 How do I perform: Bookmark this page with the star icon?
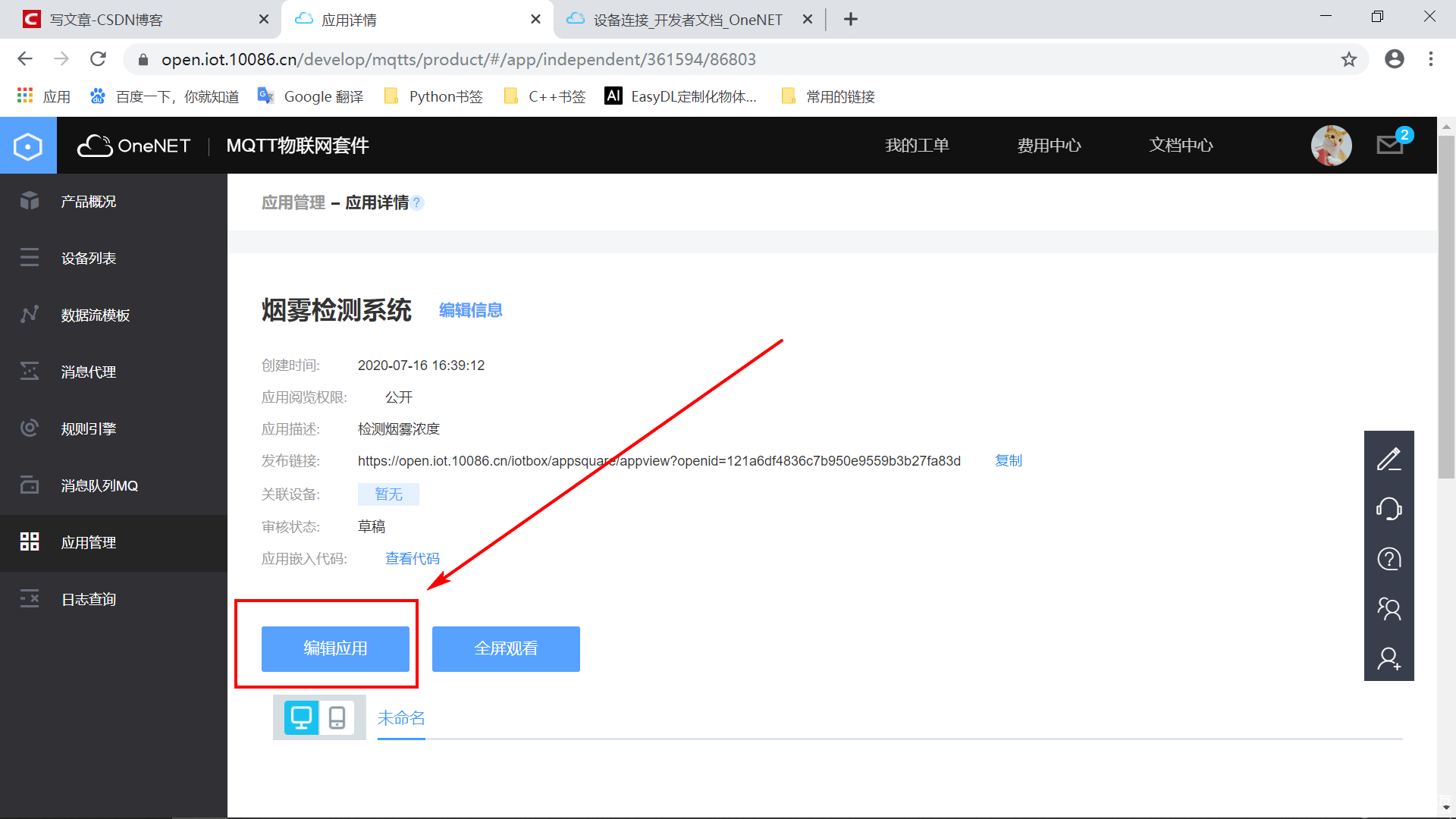pos(1348,59)
